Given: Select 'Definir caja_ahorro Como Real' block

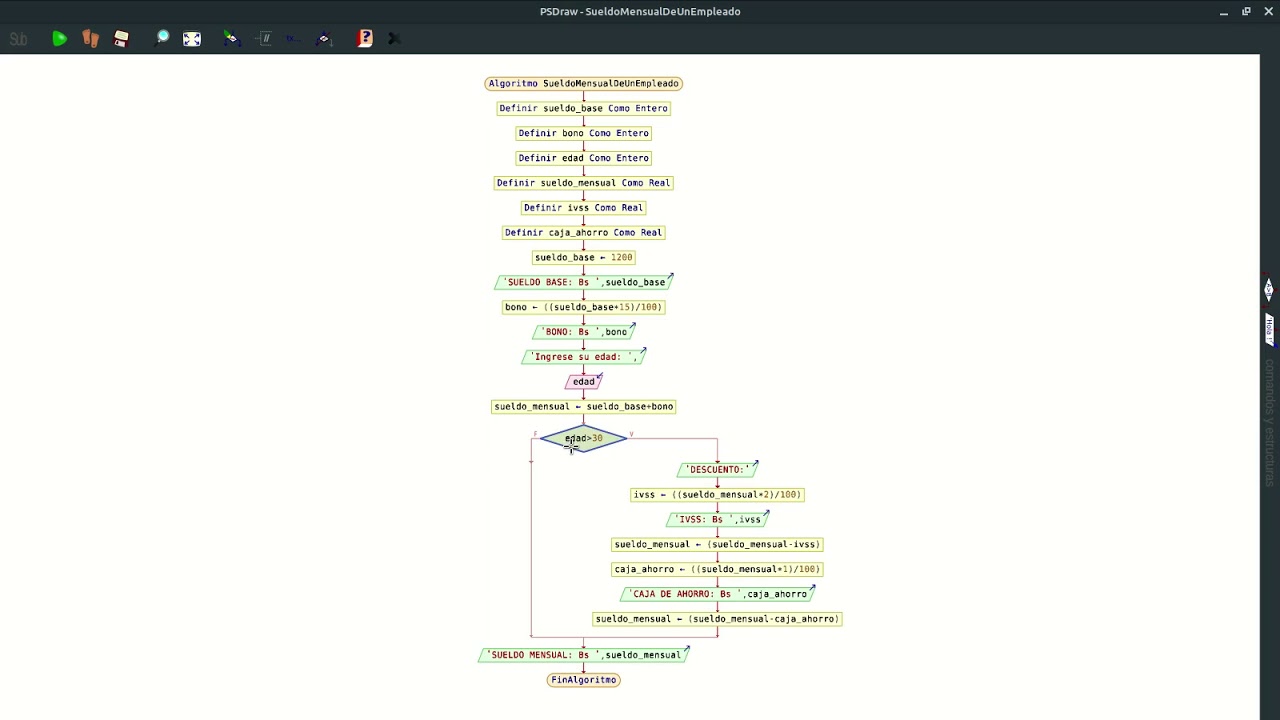Looking at the screenshot, I should (x=584, y=232).
